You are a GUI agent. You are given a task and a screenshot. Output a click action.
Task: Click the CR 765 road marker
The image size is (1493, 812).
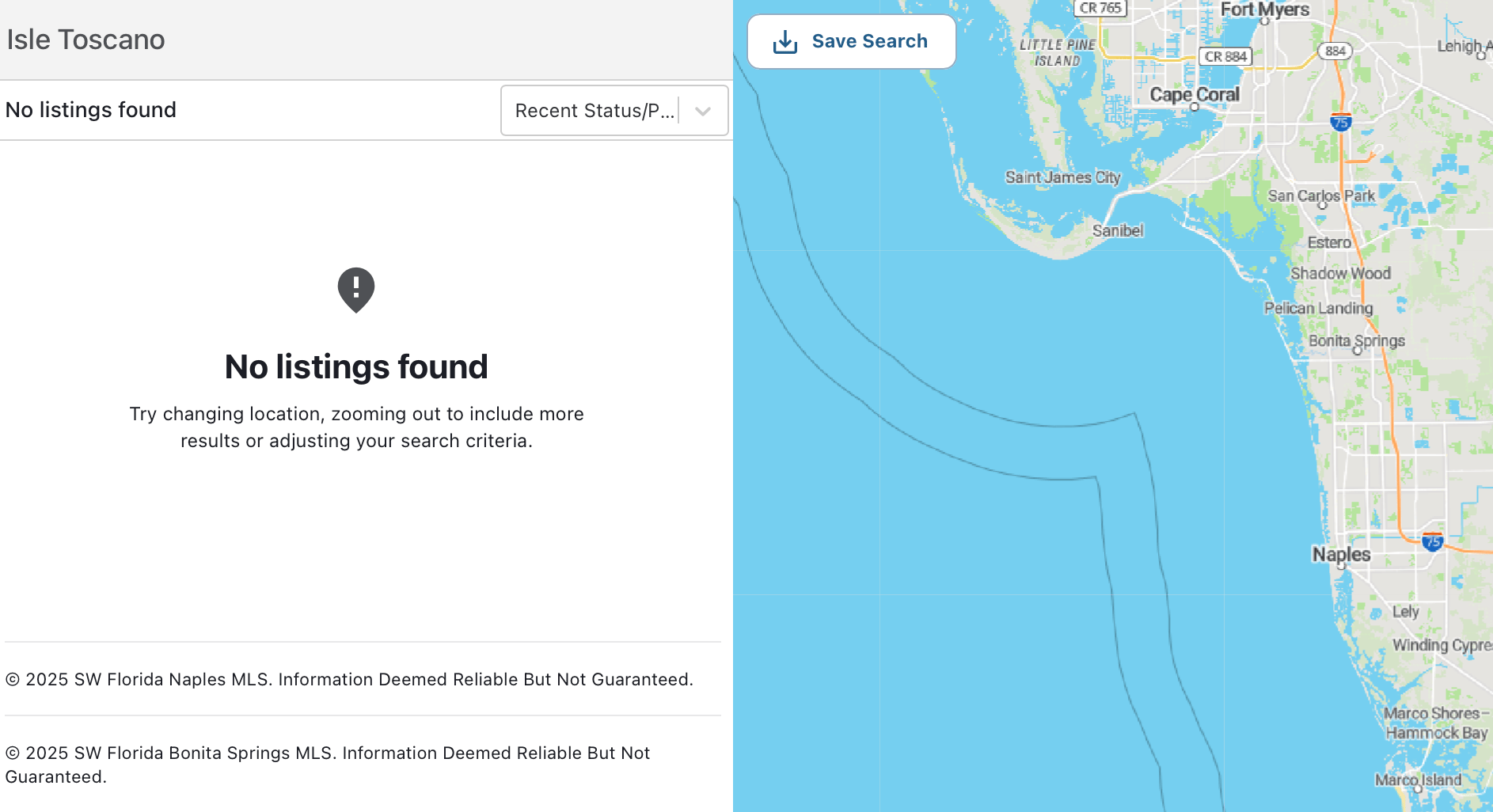[1100, 8]
